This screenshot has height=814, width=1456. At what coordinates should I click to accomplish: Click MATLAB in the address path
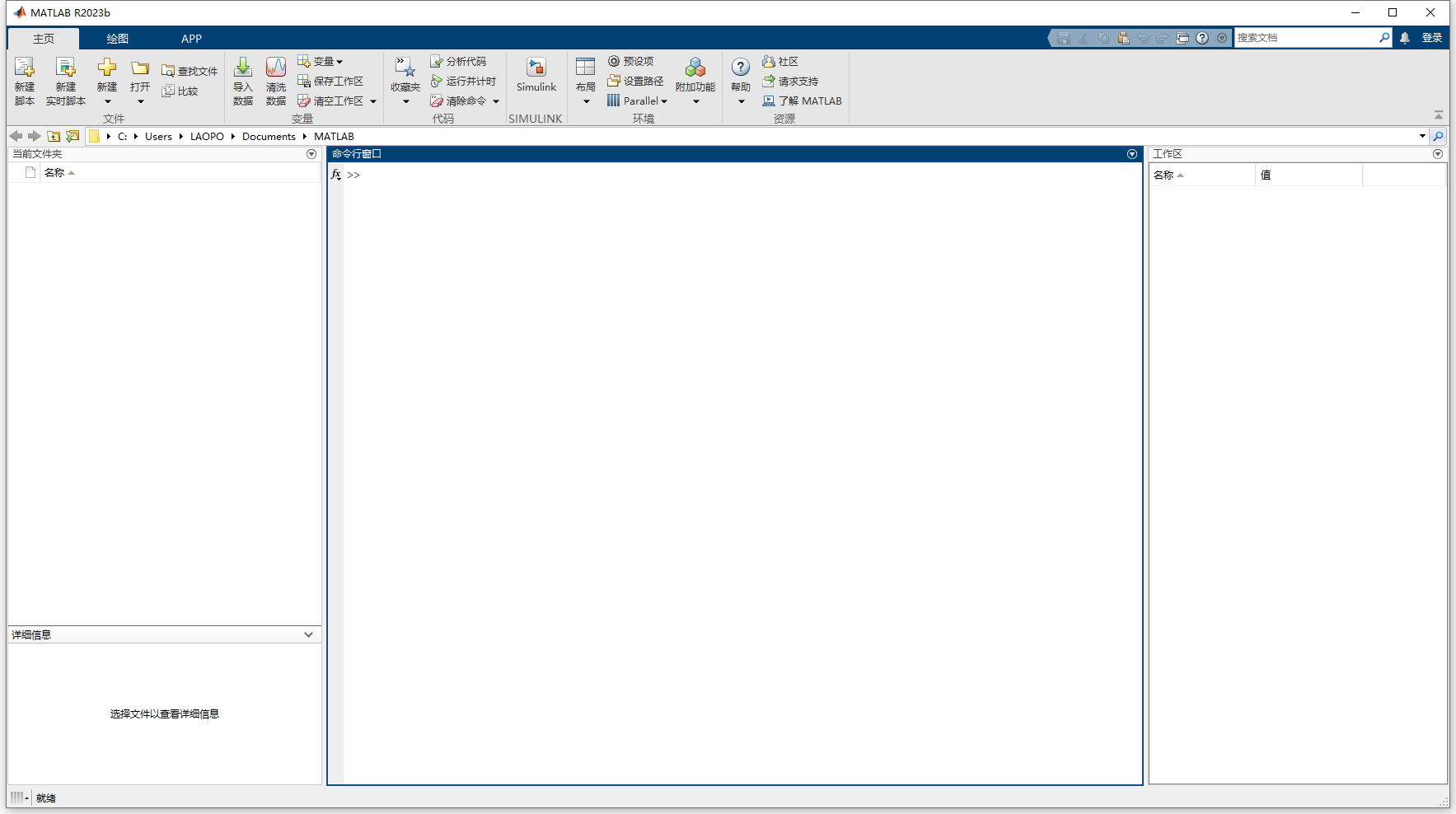pyautogui.click(x=334, y=137)
